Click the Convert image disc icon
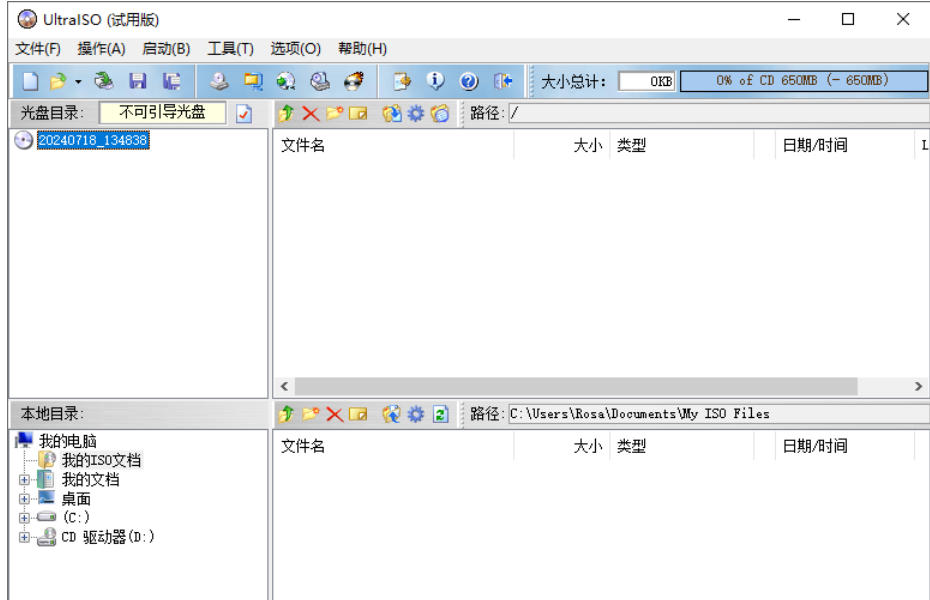This screenshot has width=930, height=600. [x=286, y=81]
